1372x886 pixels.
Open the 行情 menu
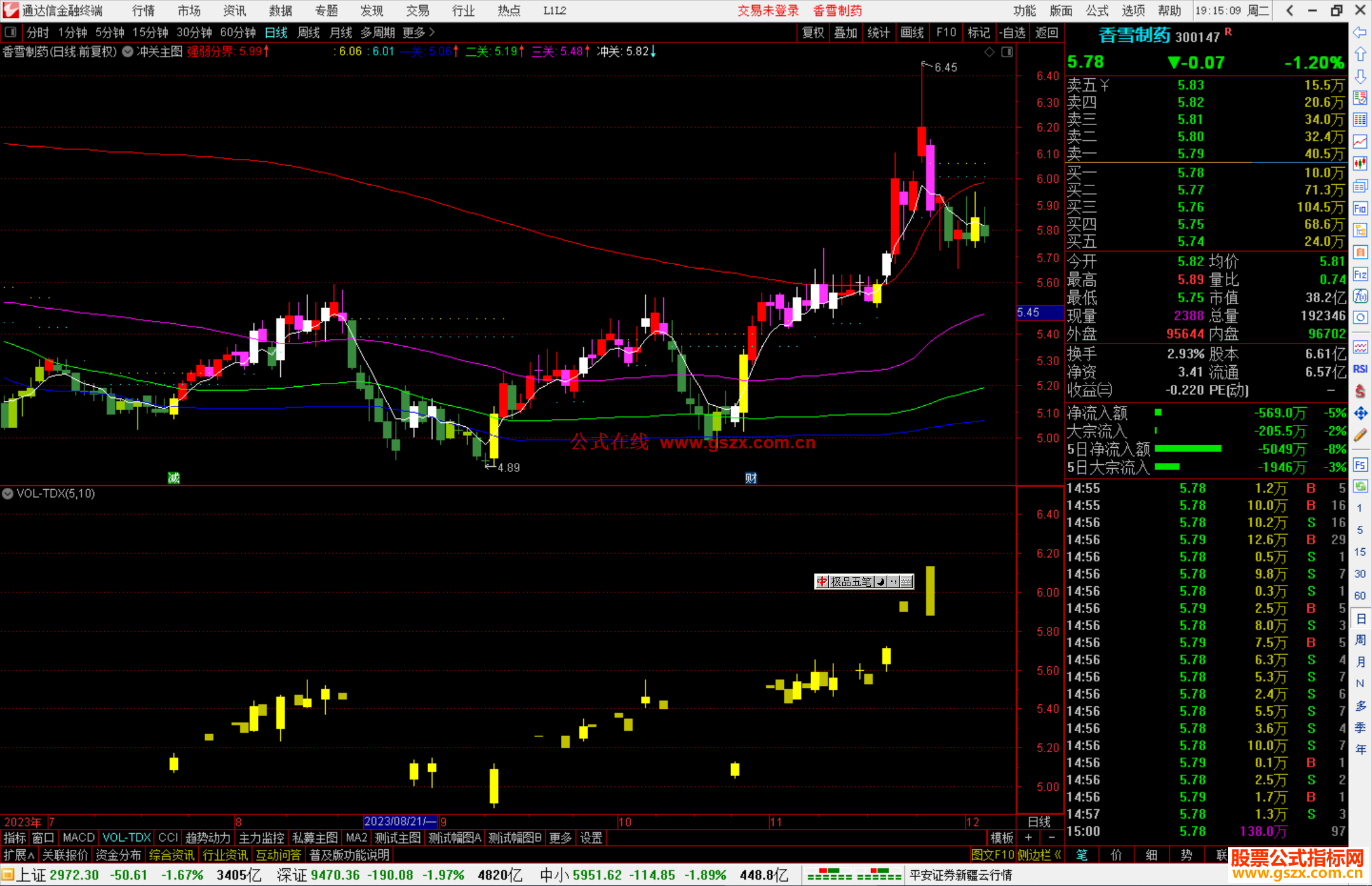point(144,10)
